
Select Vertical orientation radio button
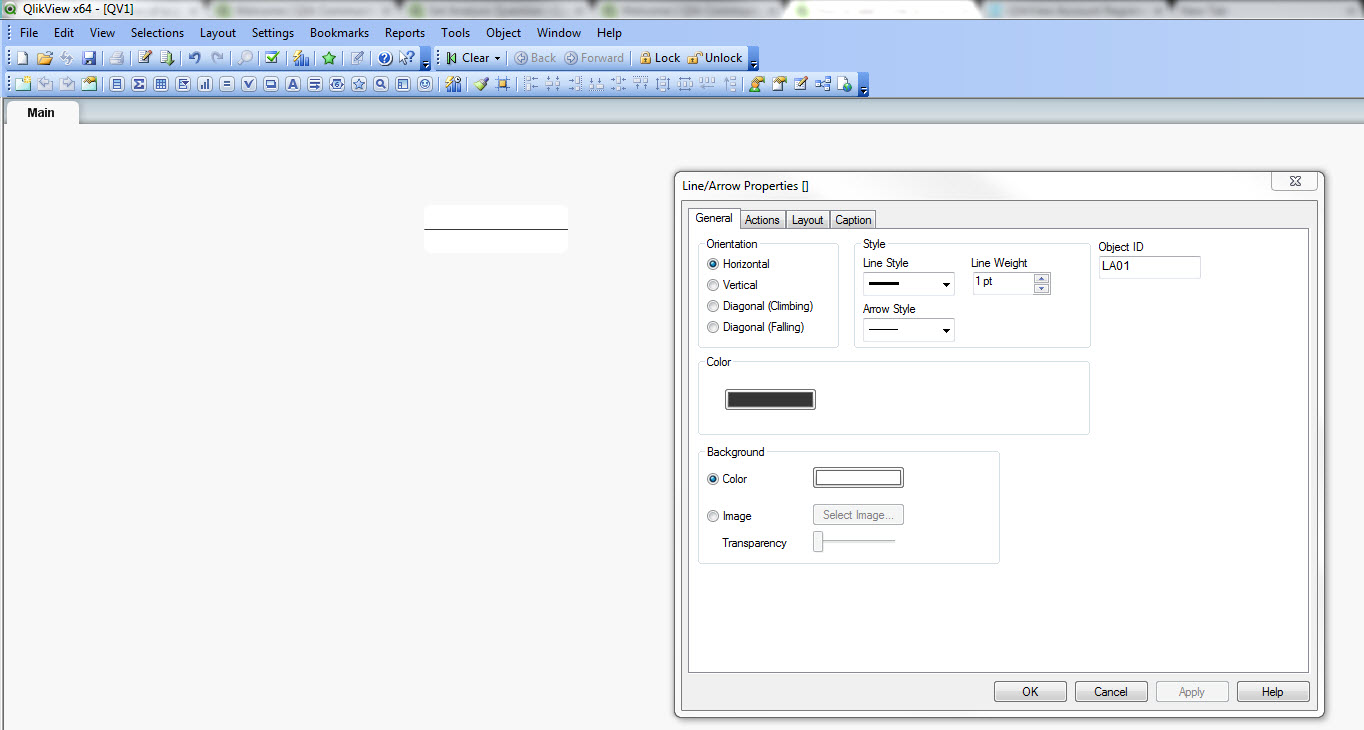[x=713, y=285]
